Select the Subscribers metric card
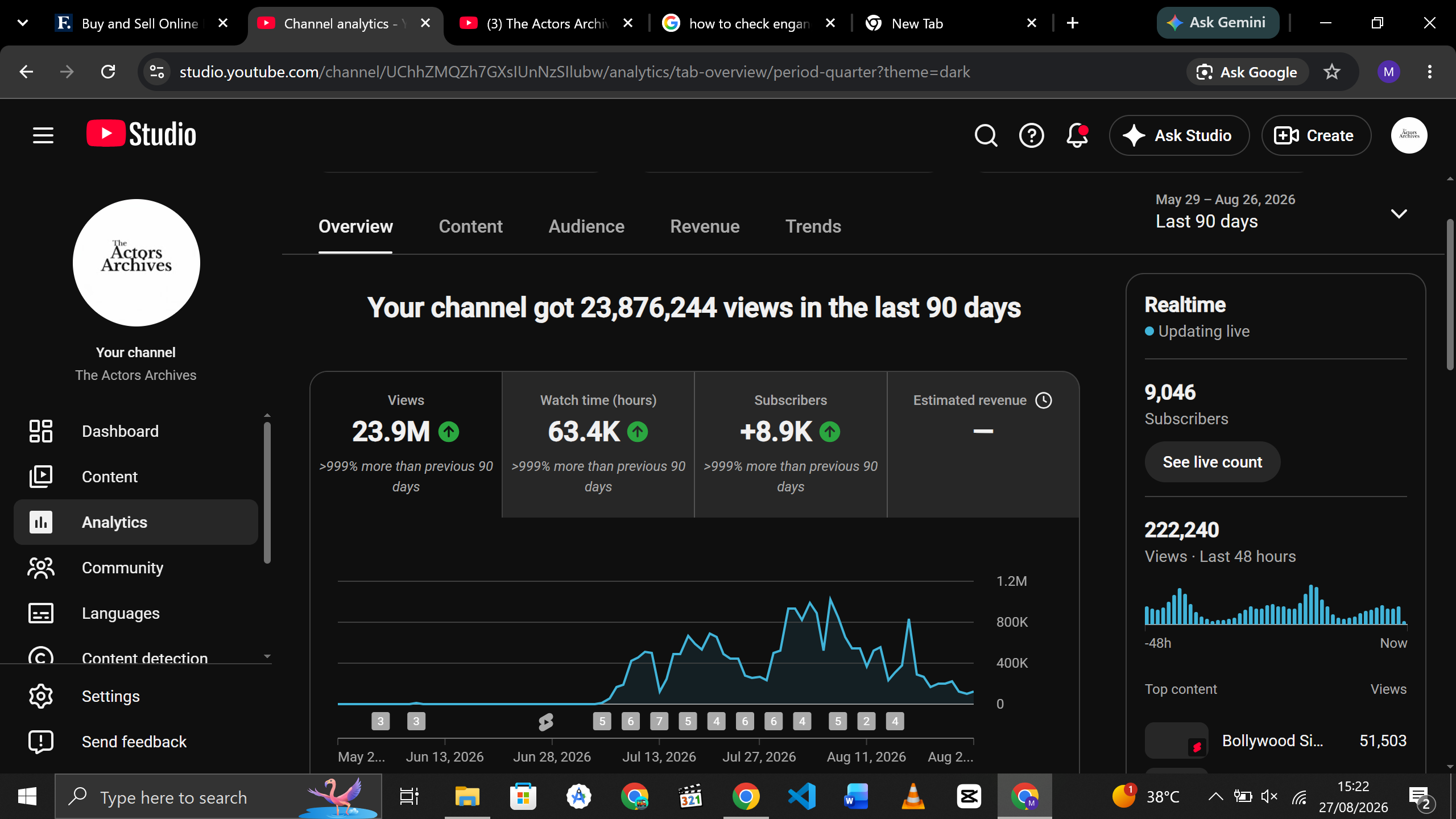This screenshot has height=819, width=1456. pyautogui.click(x=791, y=444)
